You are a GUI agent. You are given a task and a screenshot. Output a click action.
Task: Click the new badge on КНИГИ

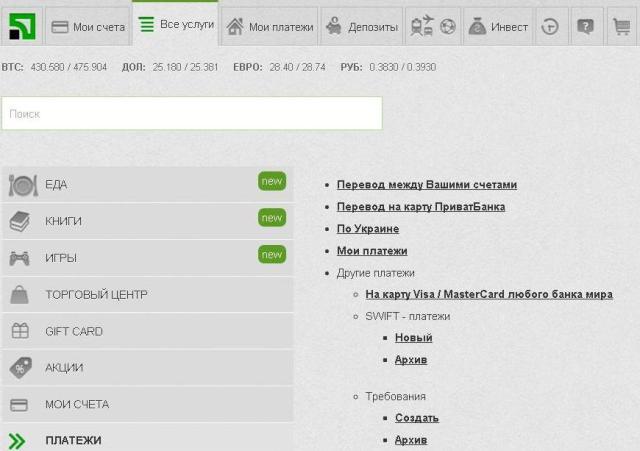(x=272, y=218)
